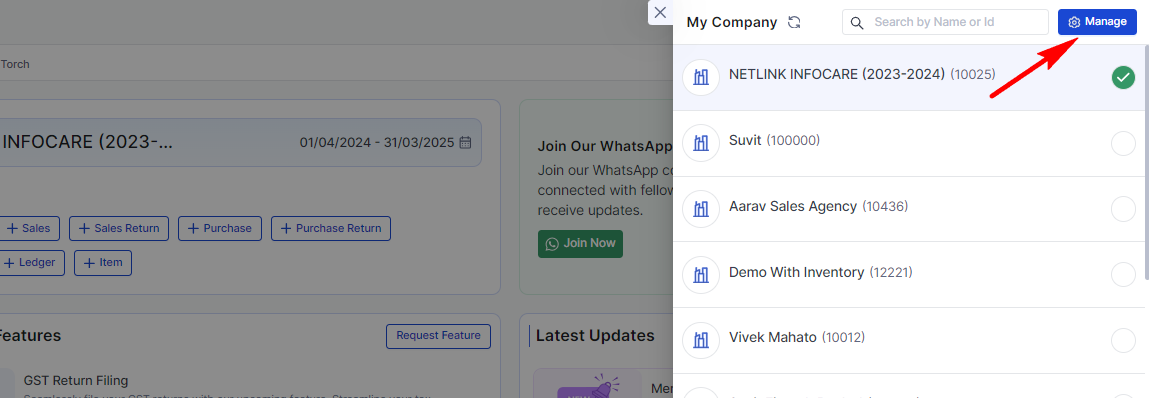The height and width of the screenshot is (398, 1149).
Task: Select the Vivek Mahato radio option
Action: 1123,340
